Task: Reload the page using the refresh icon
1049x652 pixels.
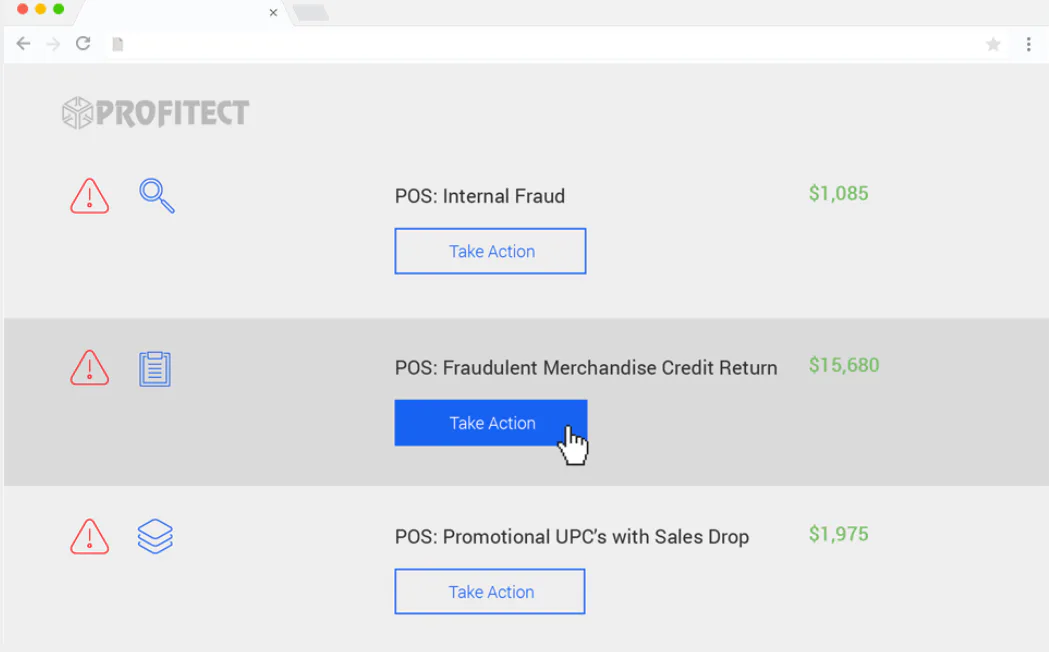Action: (x=83, y=44)
